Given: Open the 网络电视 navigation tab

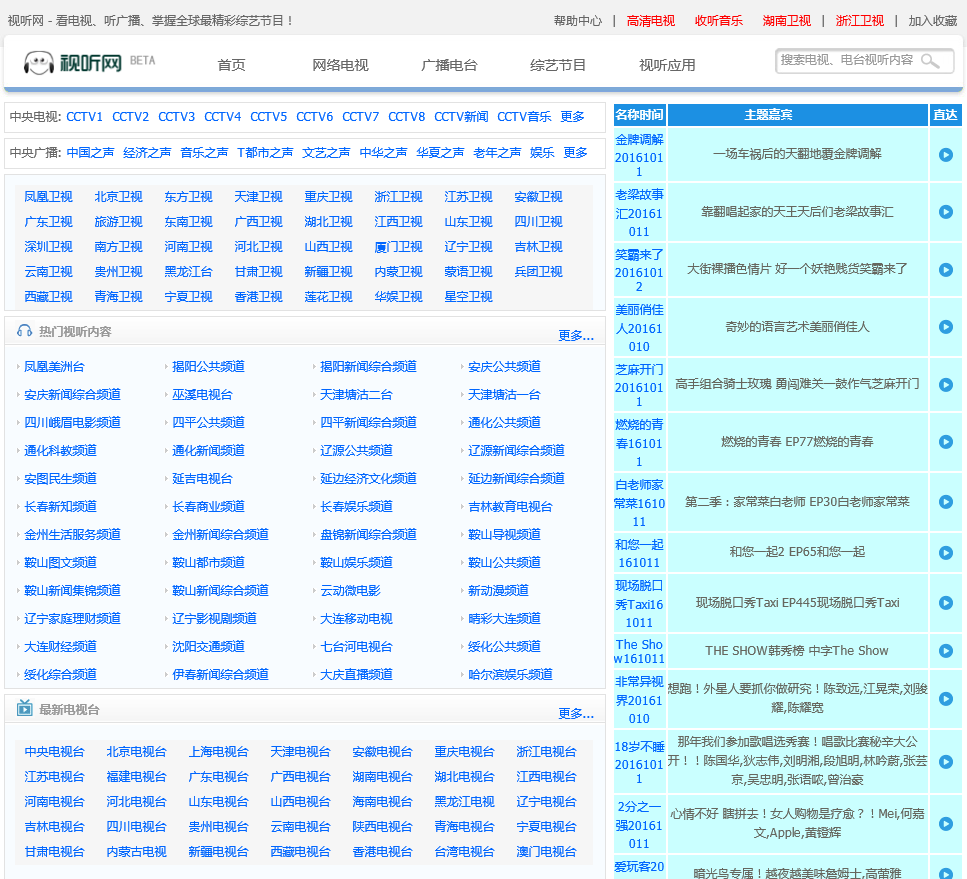Looking at the screenshot, I should click(340, 65).
